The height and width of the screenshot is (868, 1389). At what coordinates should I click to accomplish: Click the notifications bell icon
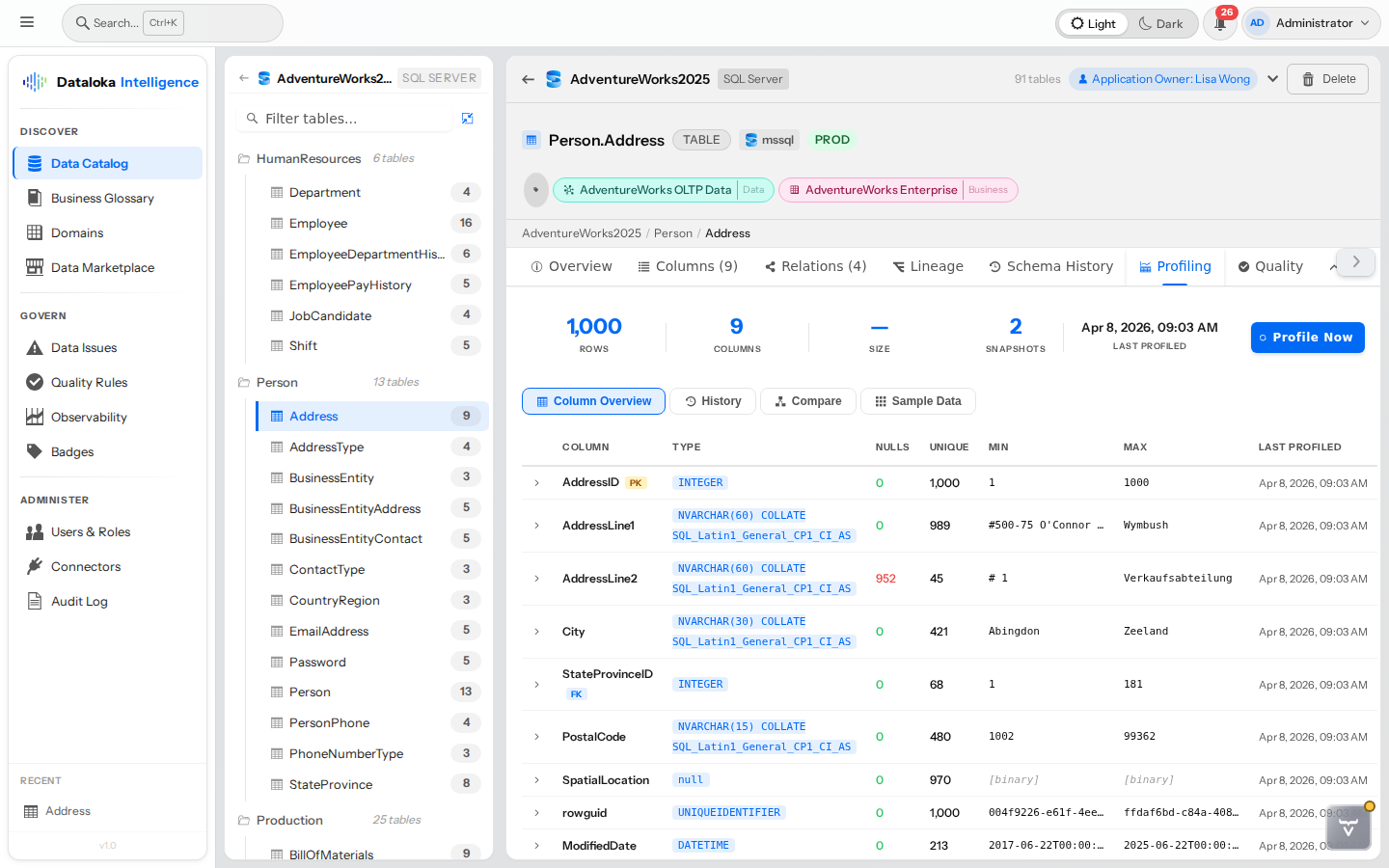tap(1219, 23)
